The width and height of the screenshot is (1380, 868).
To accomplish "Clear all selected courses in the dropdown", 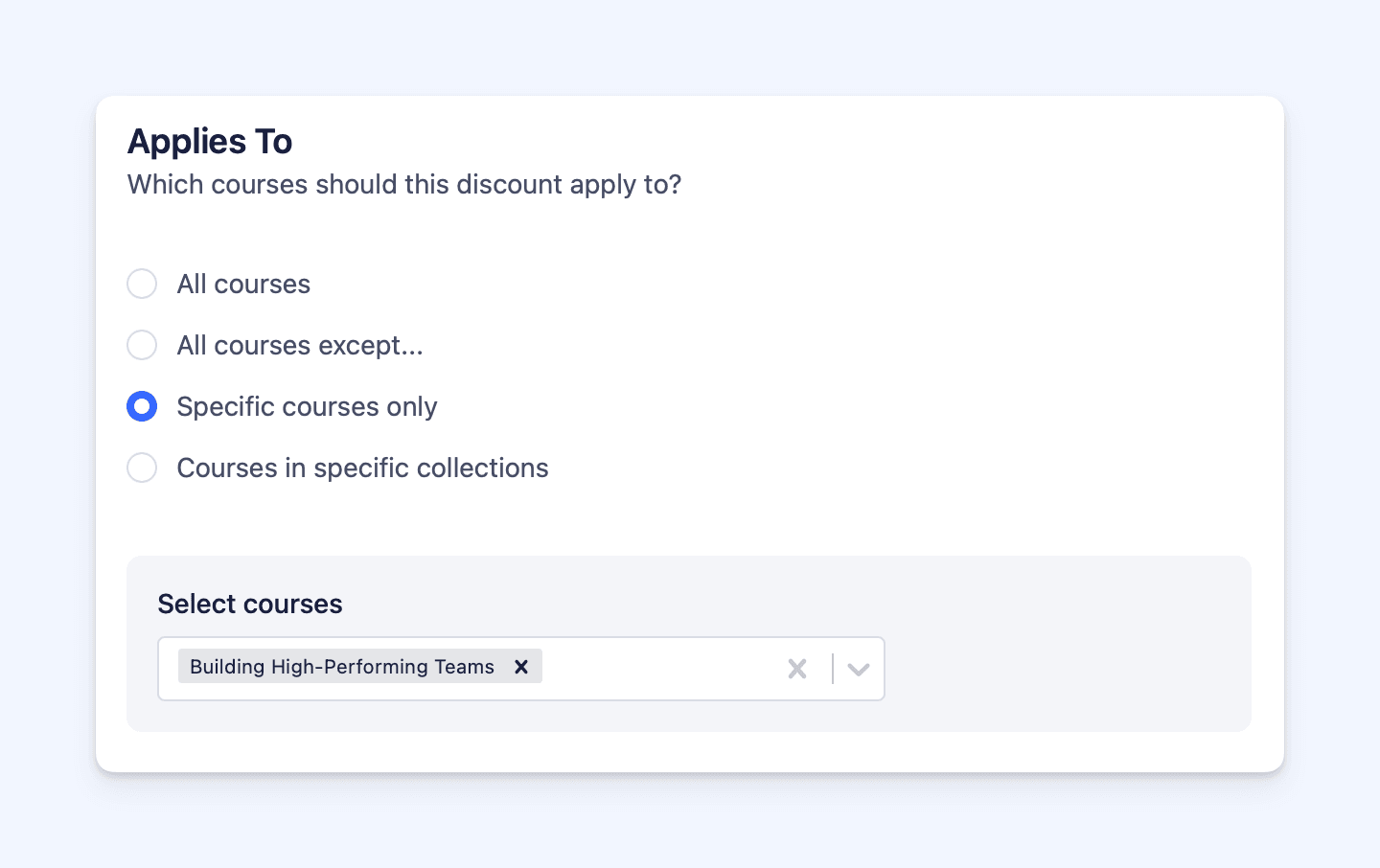I will 797,669.
